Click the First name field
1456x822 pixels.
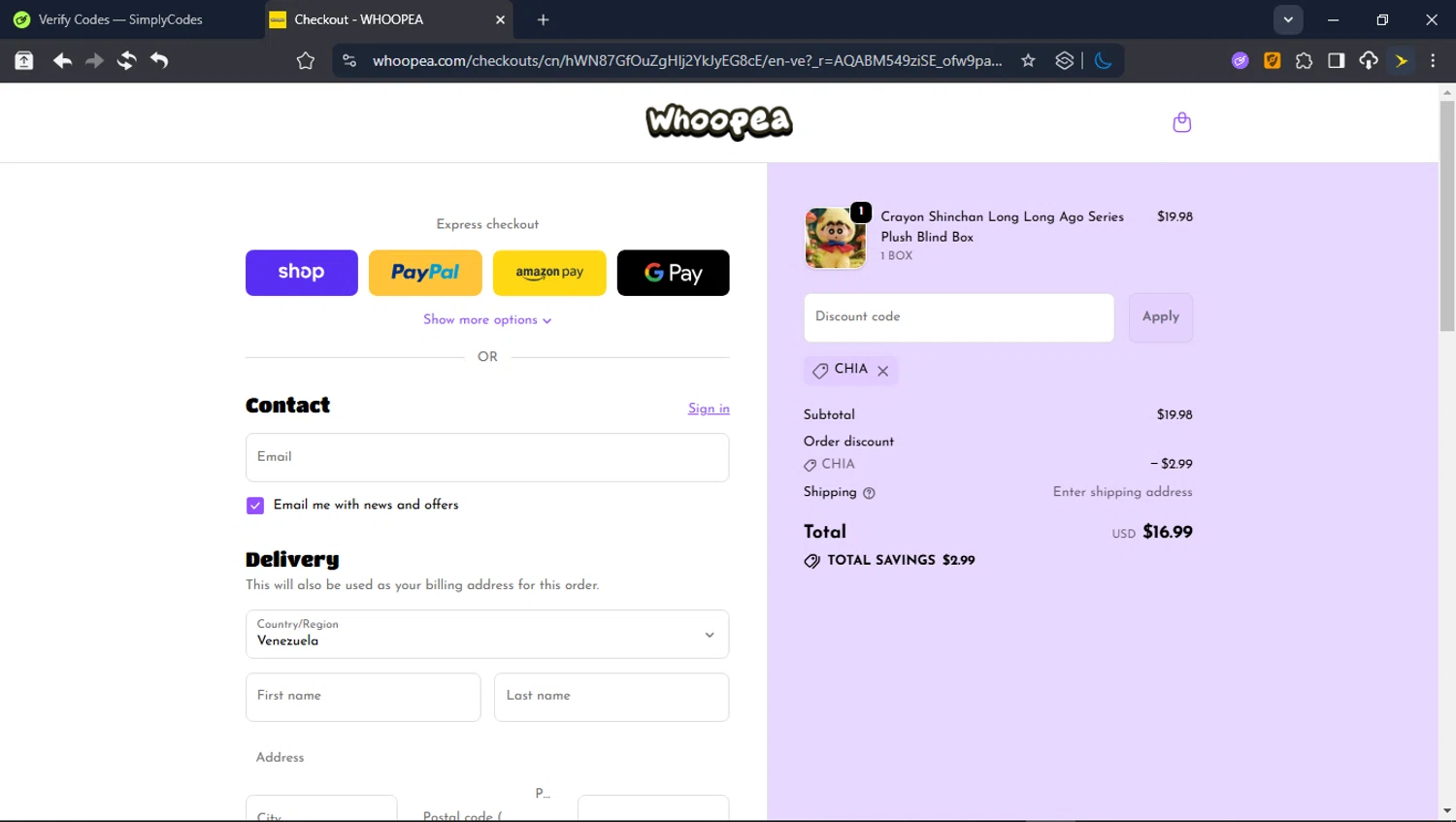[x=363, y=697]
